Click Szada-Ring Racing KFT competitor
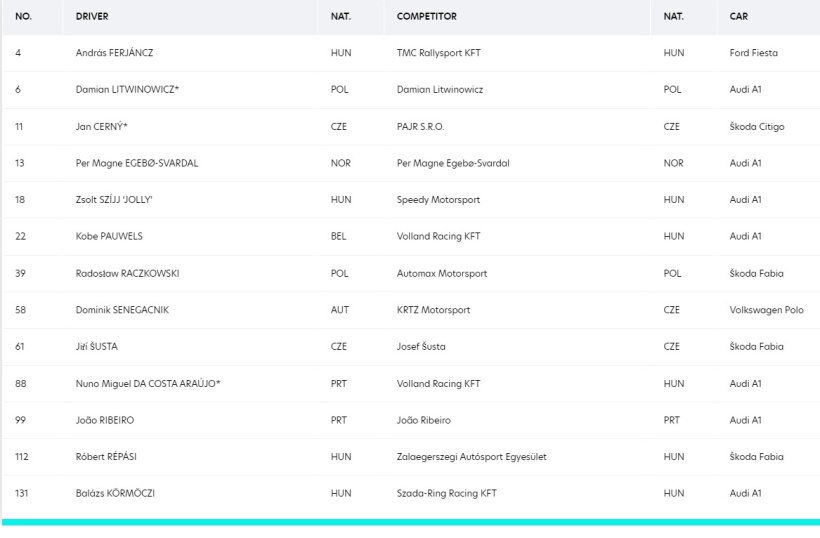 tap(446, 494)
